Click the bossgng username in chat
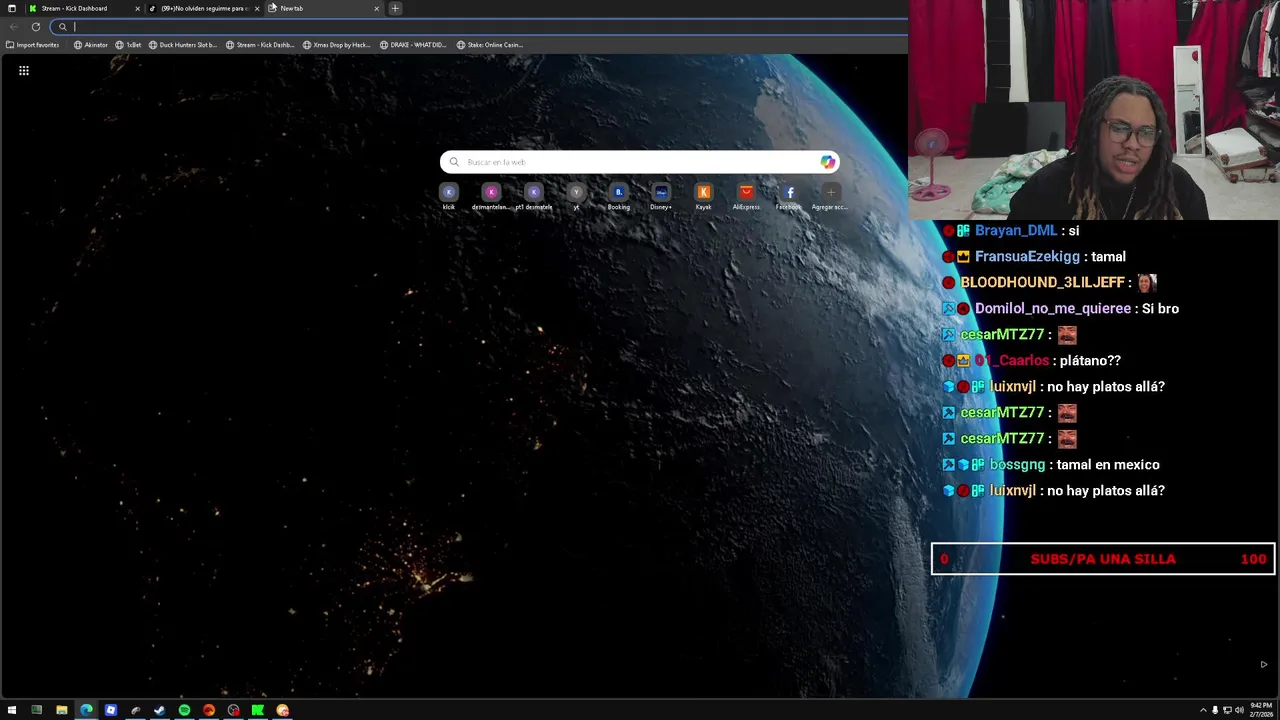 1017,465
